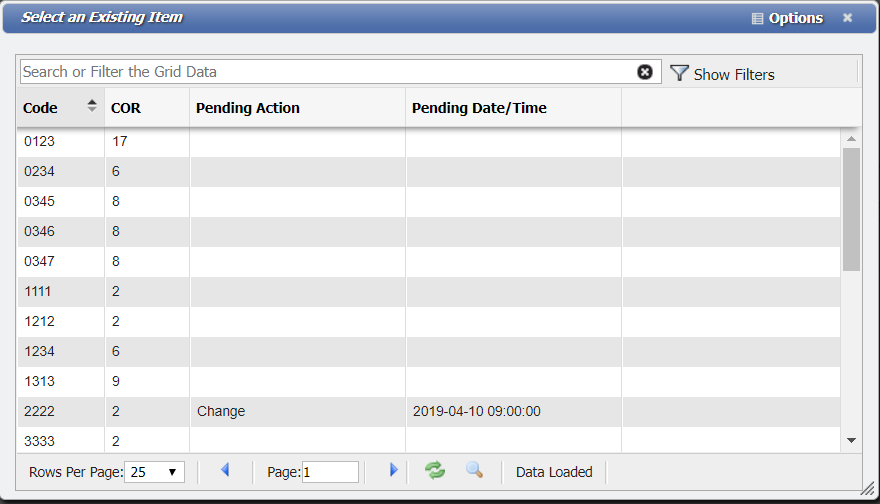
Task: Click the COR column header
Action: point(126,108)
